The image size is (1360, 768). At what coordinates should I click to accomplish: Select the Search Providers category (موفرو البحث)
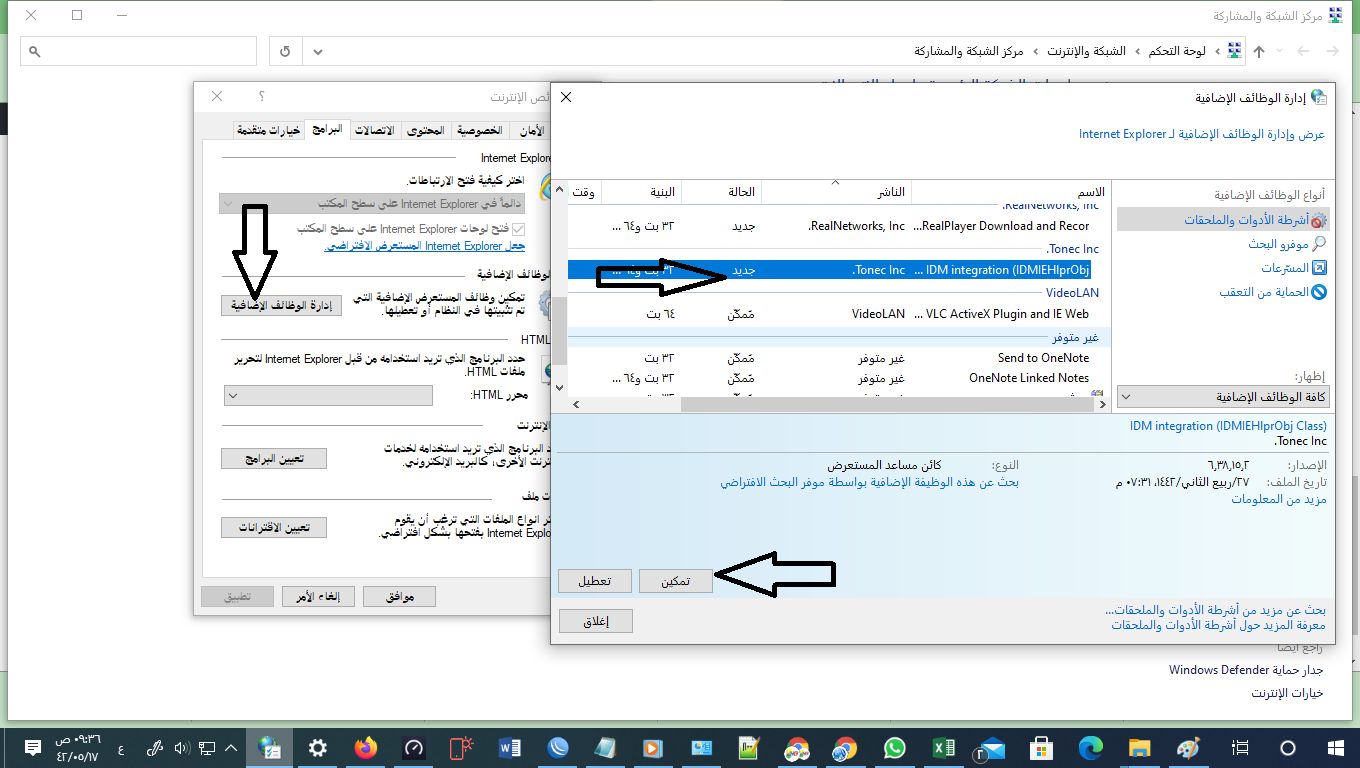pos(1287,244)
